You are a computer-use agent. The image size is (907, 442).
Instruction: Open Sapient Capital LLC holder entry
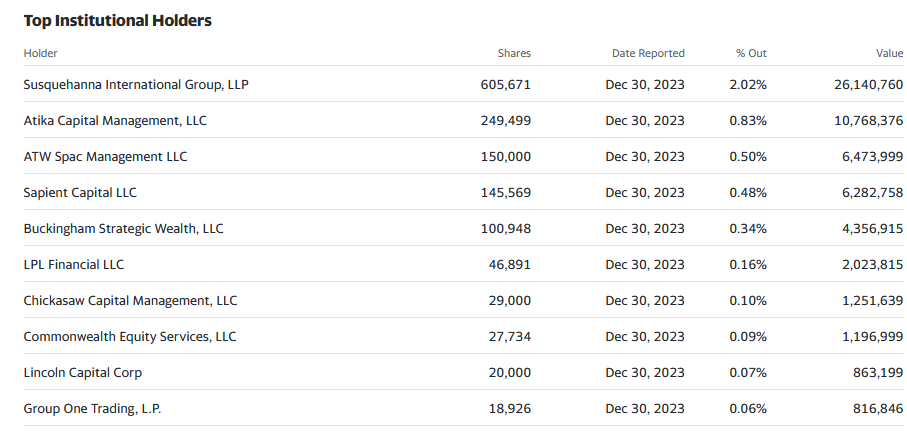tap(83, 193)
